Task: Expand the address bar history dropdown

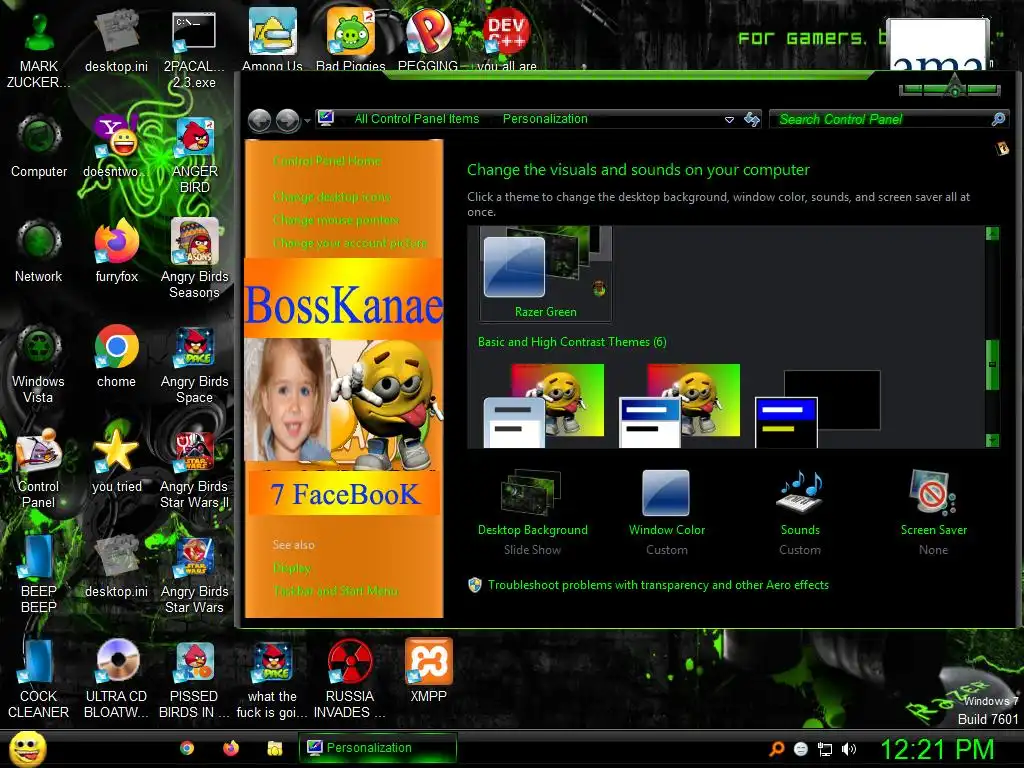Action: [x=729, y=120]
